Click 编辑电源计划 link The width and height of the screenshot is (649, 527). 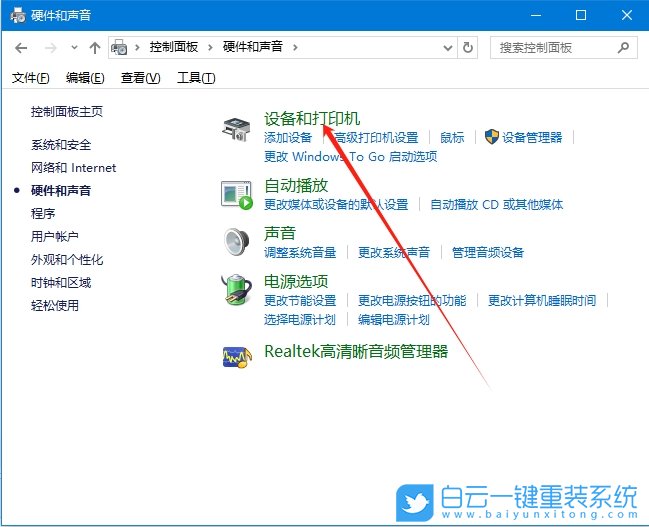[x=394, y=320]
